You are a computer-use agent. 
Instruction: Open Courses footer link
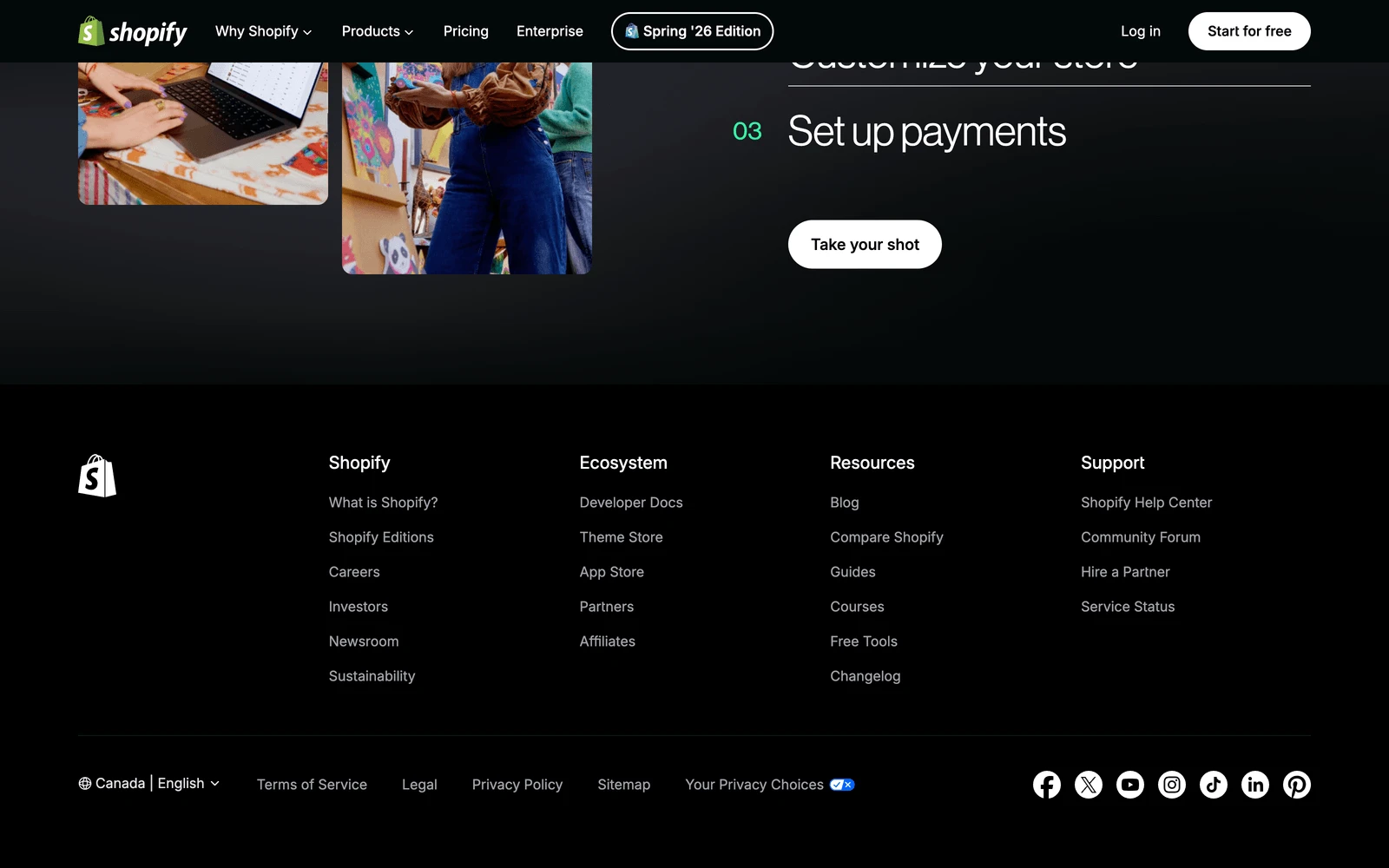coord(857,607)
